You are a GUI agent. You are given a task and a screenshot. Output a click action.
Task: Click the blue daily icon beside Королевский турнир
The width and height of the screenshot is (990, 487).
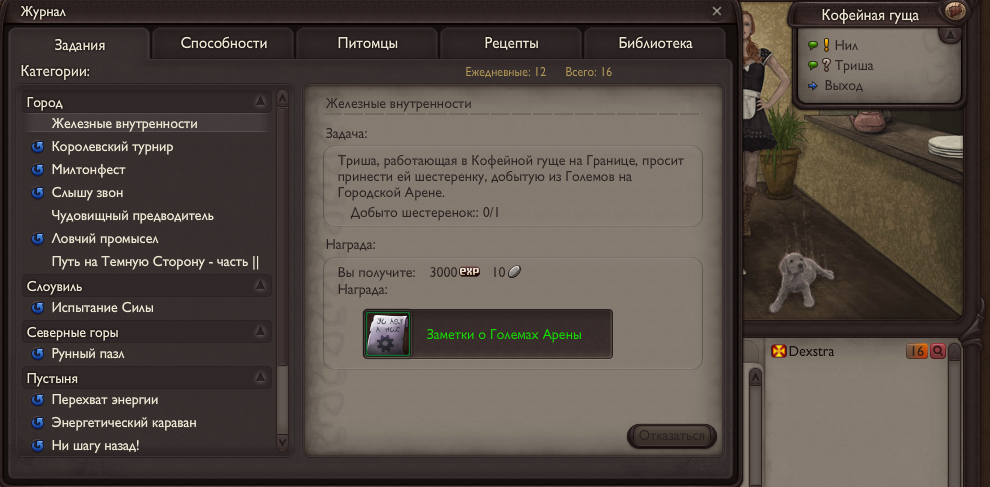click(x=37, y=147)
